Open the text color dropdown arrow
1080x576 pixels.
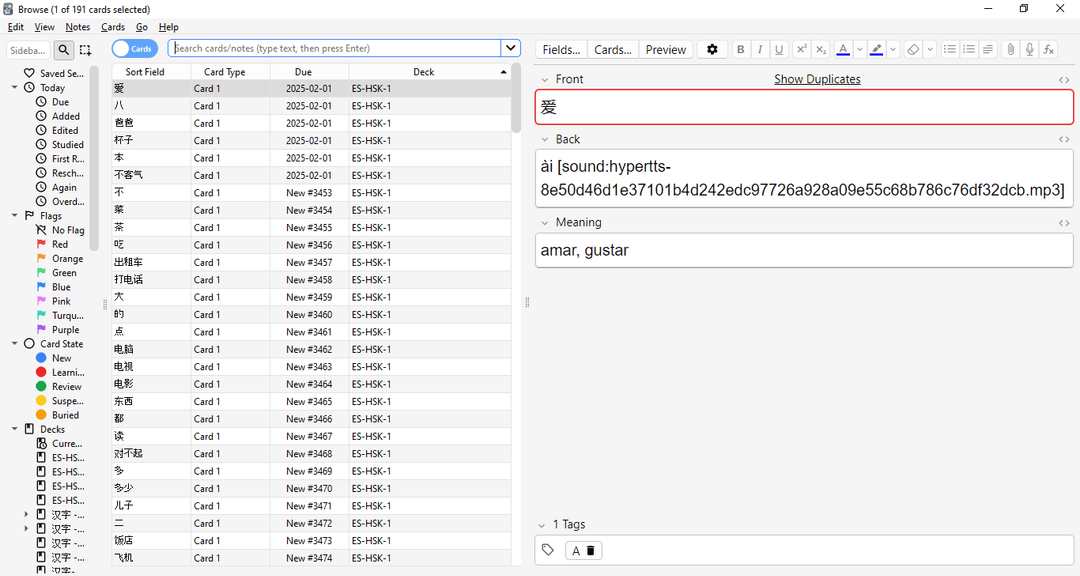[x=859, y=49]
